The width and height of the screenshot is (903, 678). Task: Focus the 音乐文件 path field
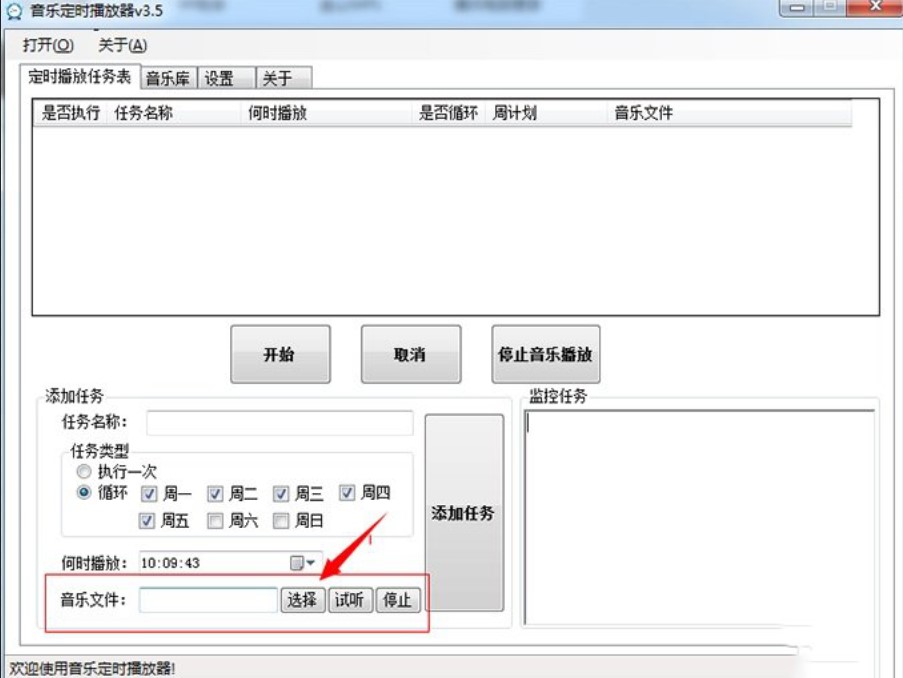[x=208, y=600]
